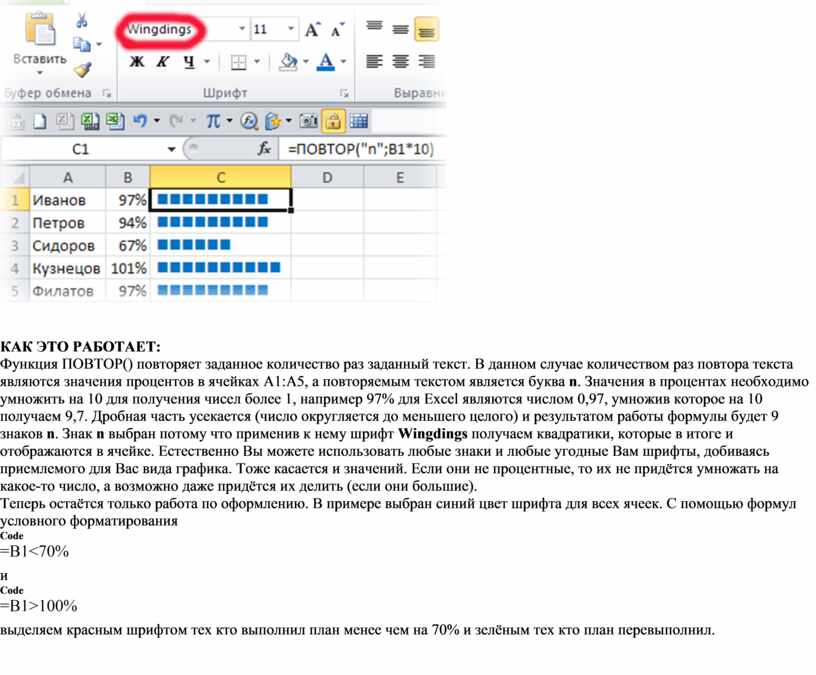Click the font size 11 field
Image resolution: width=816 pixels, height=675 pixels.
(267, 29)
